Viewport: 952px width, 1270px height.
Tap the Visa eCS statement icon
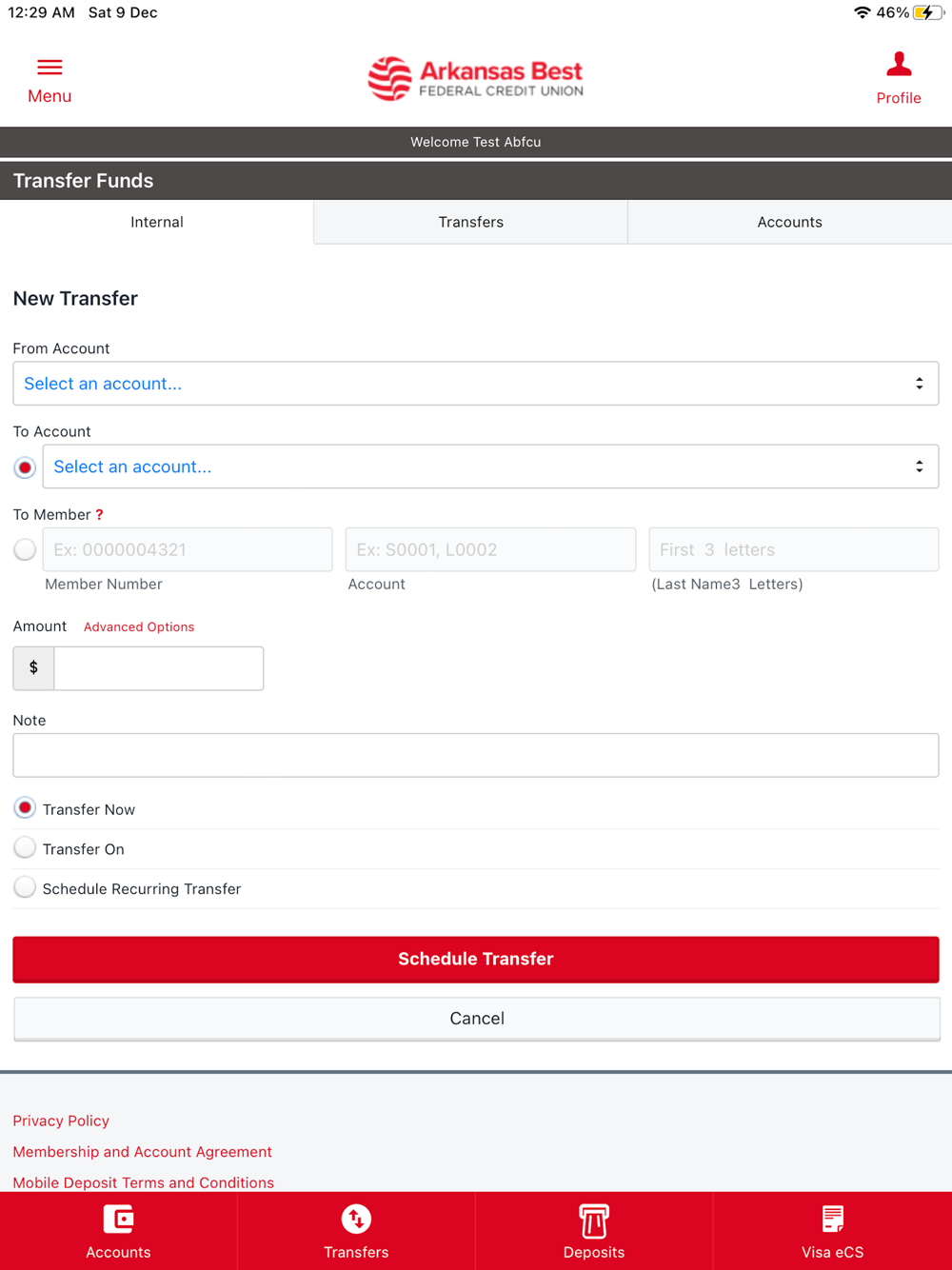point(832,1220)
